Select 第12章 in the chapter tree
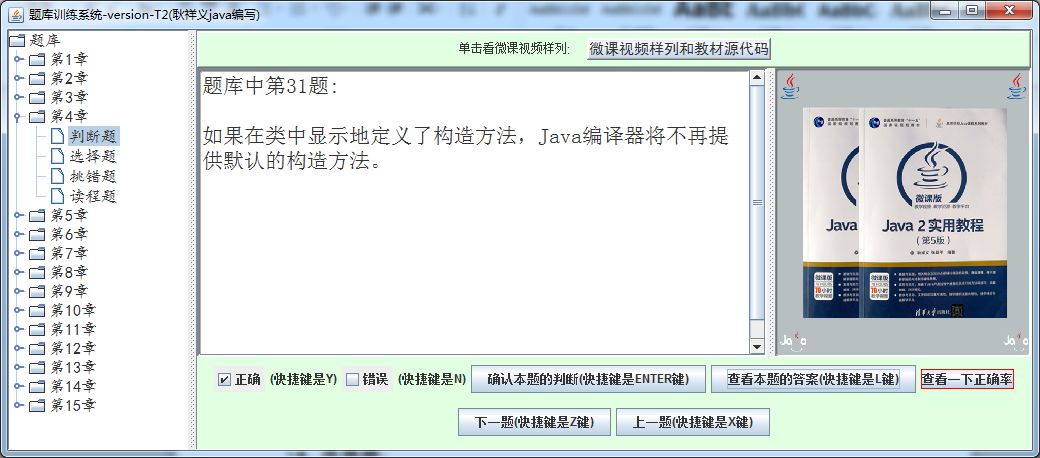 pos(73,348)
